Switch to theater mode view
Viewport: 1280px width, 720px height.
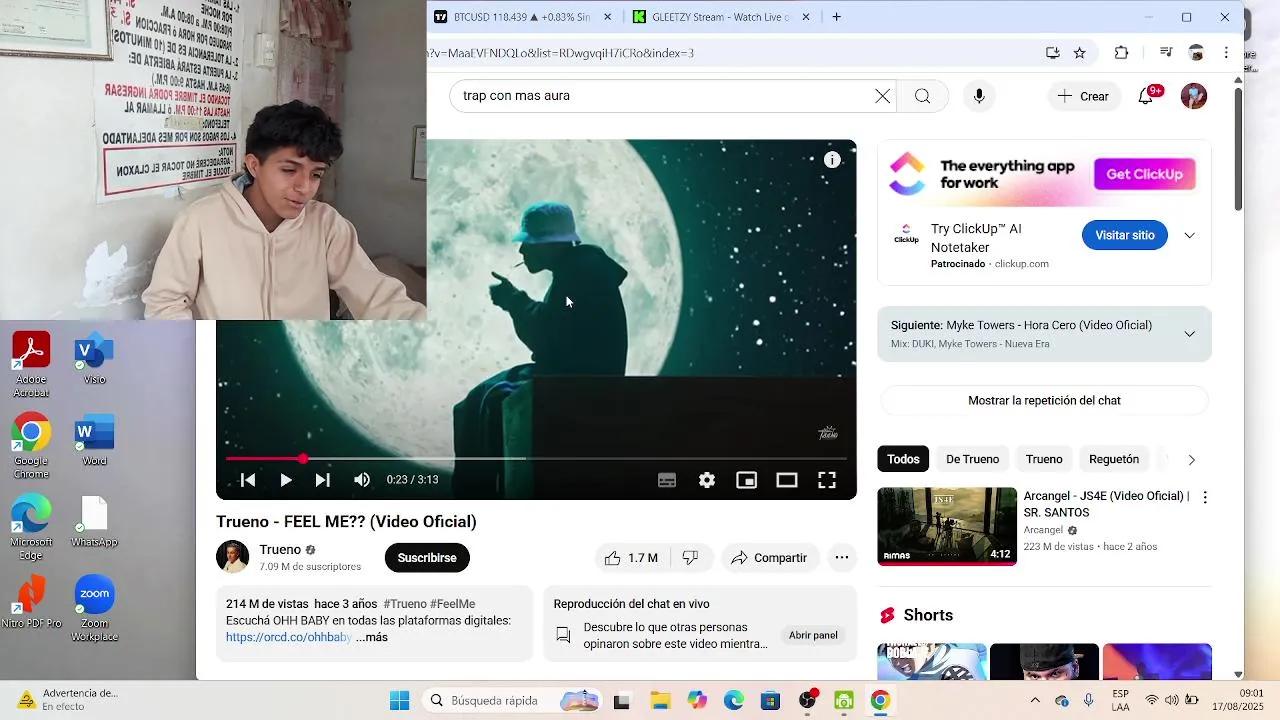click(x=787, y=480)
